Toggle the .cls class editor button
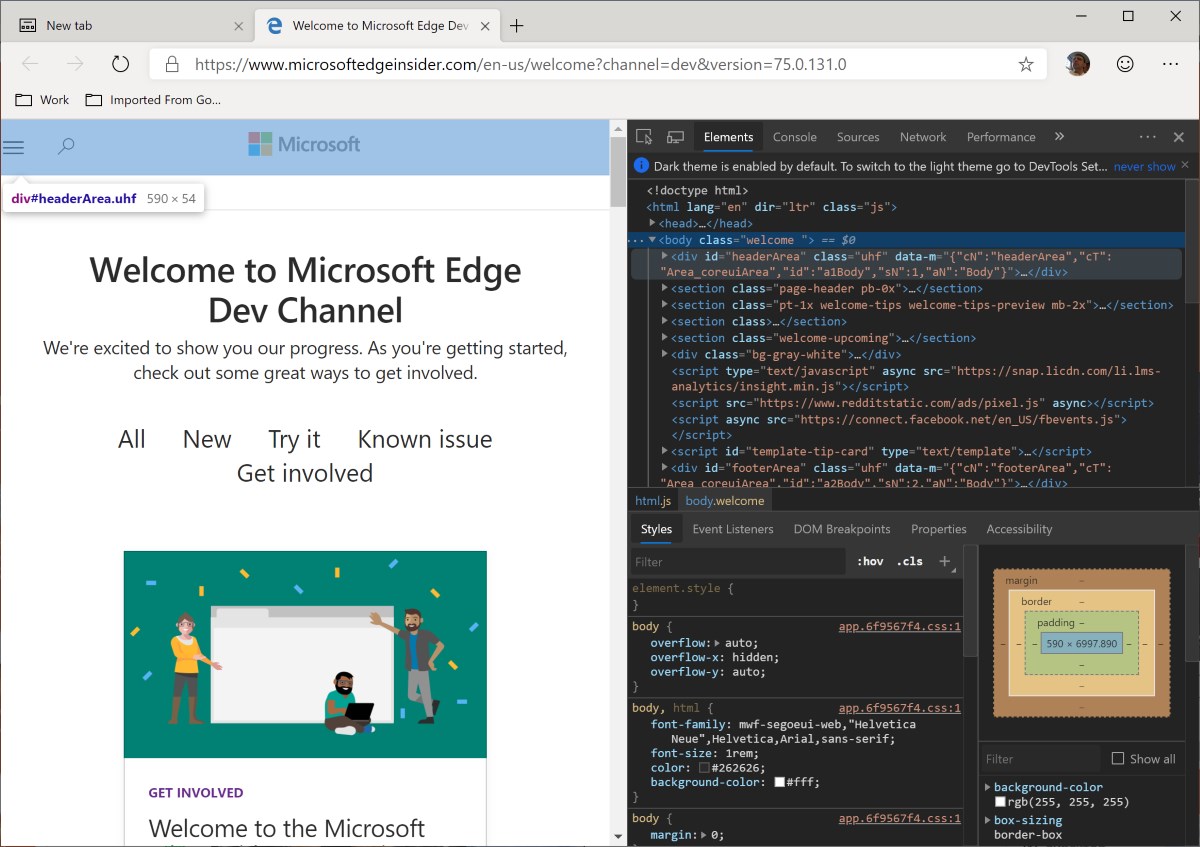The height and width of the screenshot is (847, 1200). coord(910,561)
